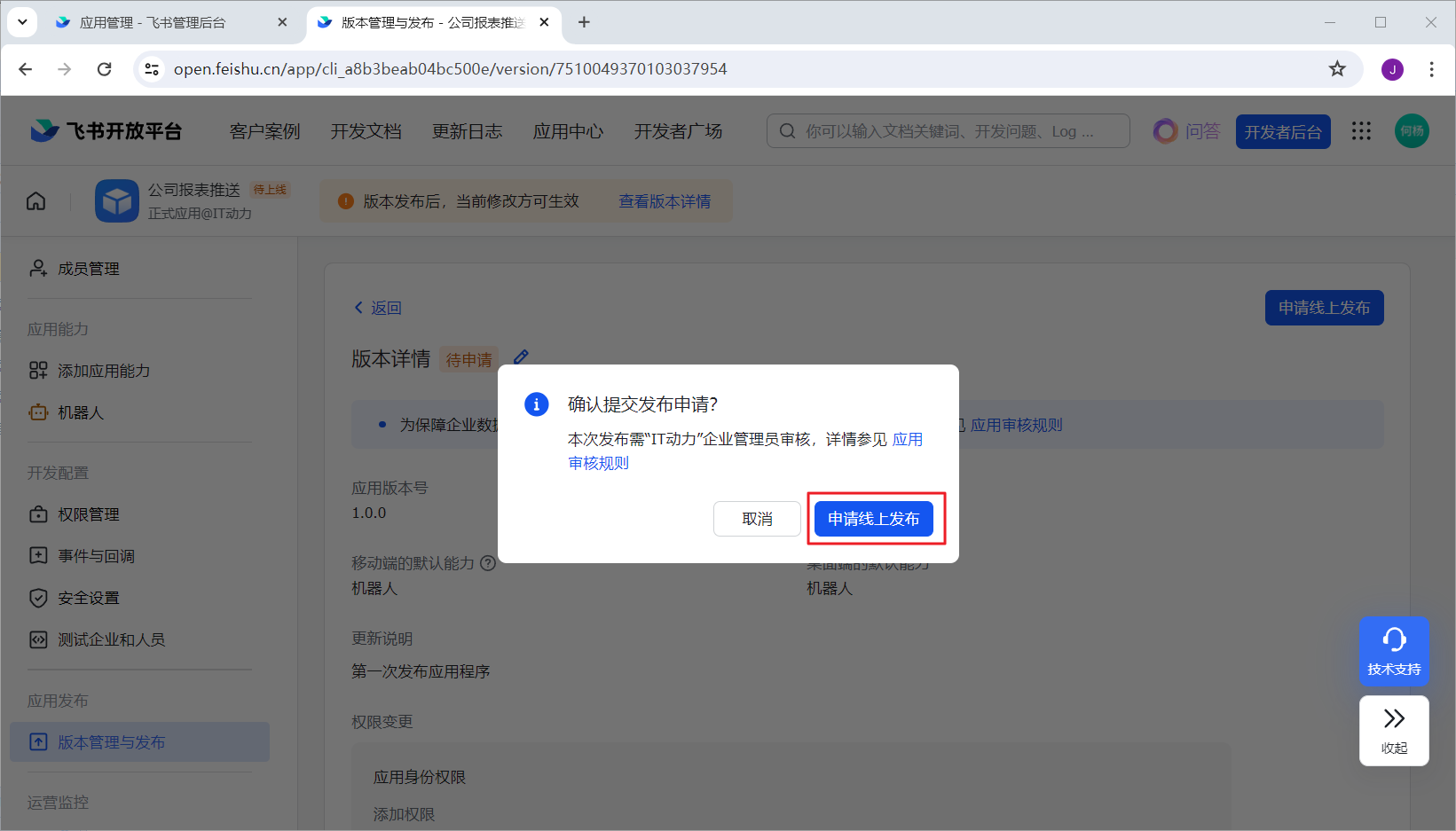1456x831 pixels.
Task: Collapse the floating panel with 收起
Action: click(x=1393, y=730)
